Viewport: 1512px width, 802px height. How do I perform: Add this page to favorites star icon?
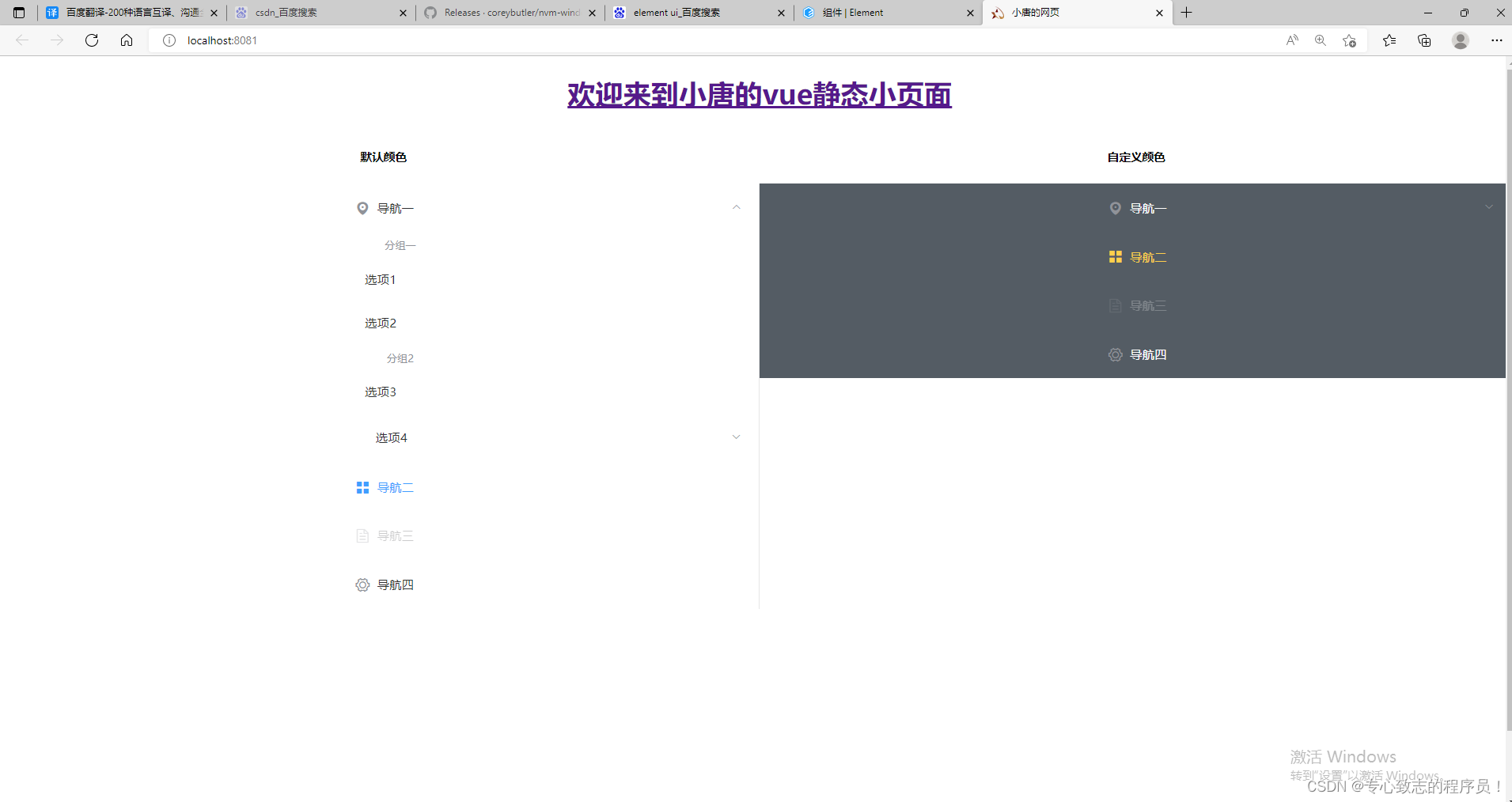tap(1350, 40)
